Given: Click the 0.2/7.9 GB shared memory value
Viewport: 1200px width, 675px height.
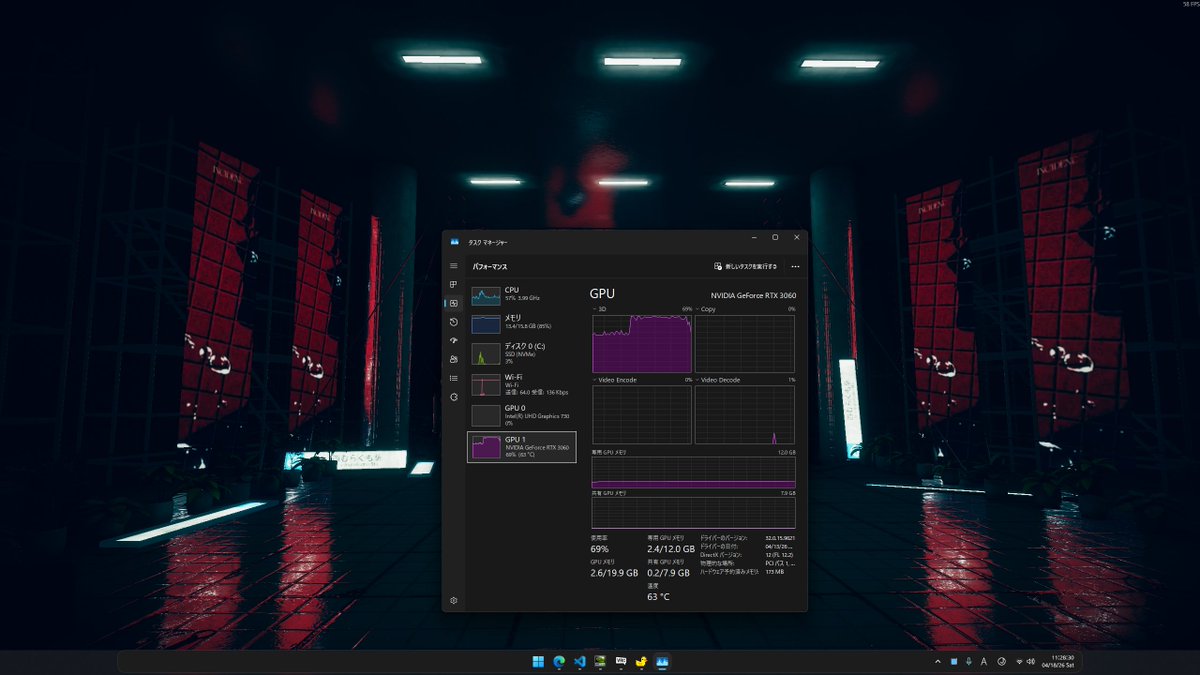Looking at the screenshot, I should click(667, 573).
